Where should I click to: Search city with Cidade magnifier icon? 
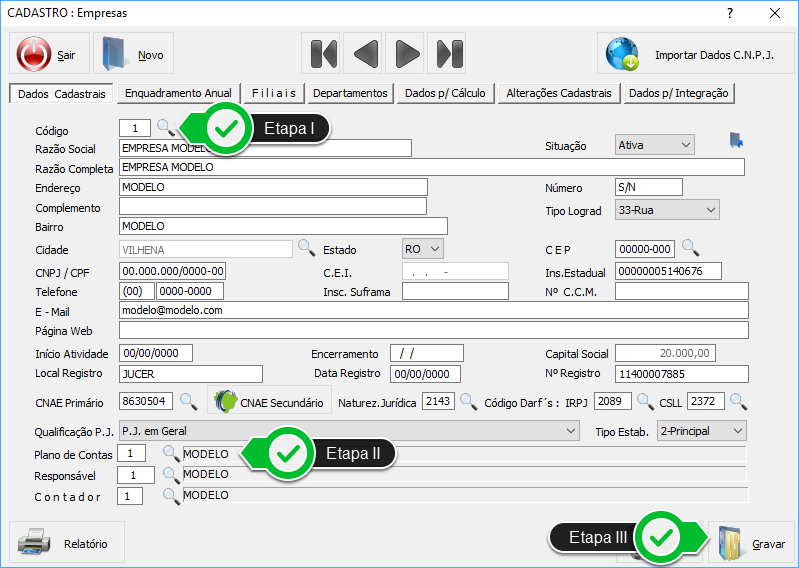point(306,248)
